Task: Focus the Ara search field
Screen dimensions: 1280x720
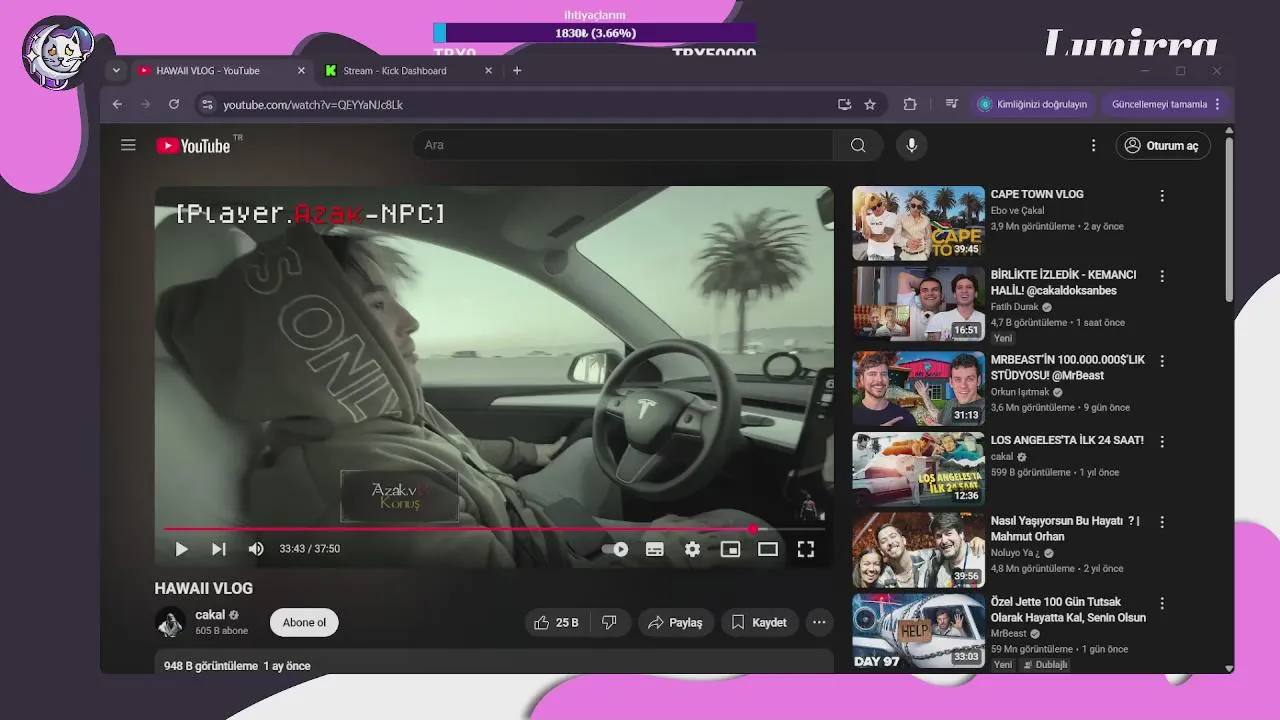Action: point(623,145)
